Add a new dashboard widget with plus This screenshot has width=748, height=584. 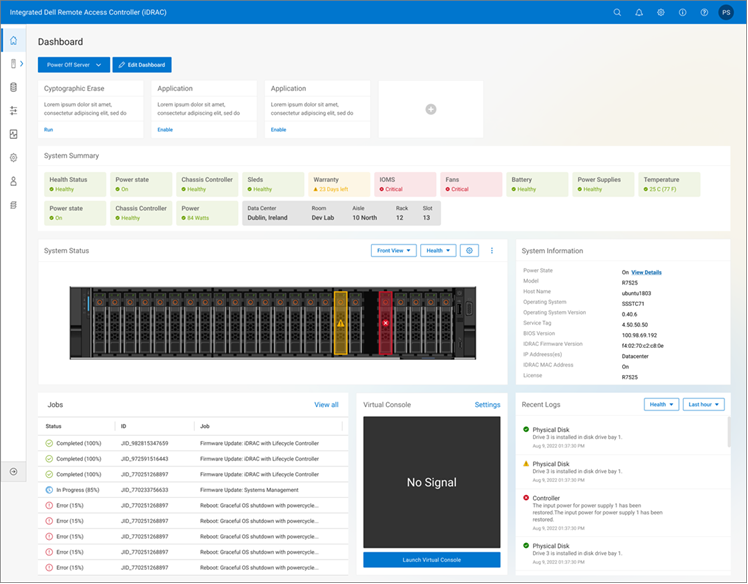[431, 109]
